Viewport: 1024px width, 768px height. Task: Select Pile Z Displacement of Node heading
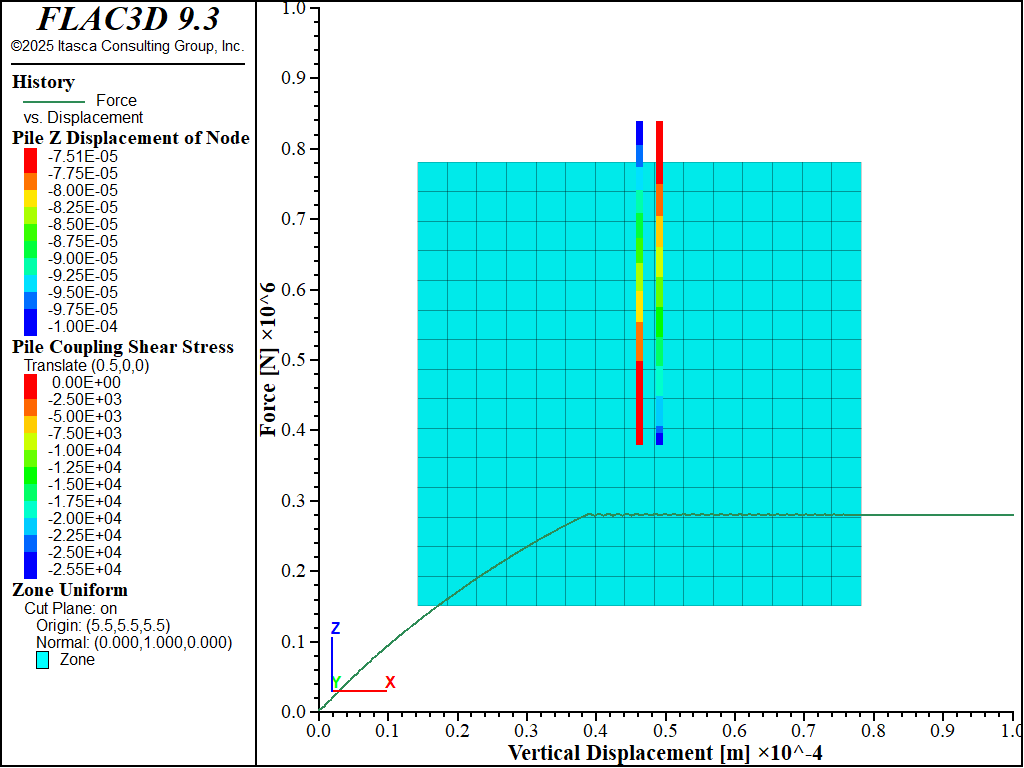(130, 138)
